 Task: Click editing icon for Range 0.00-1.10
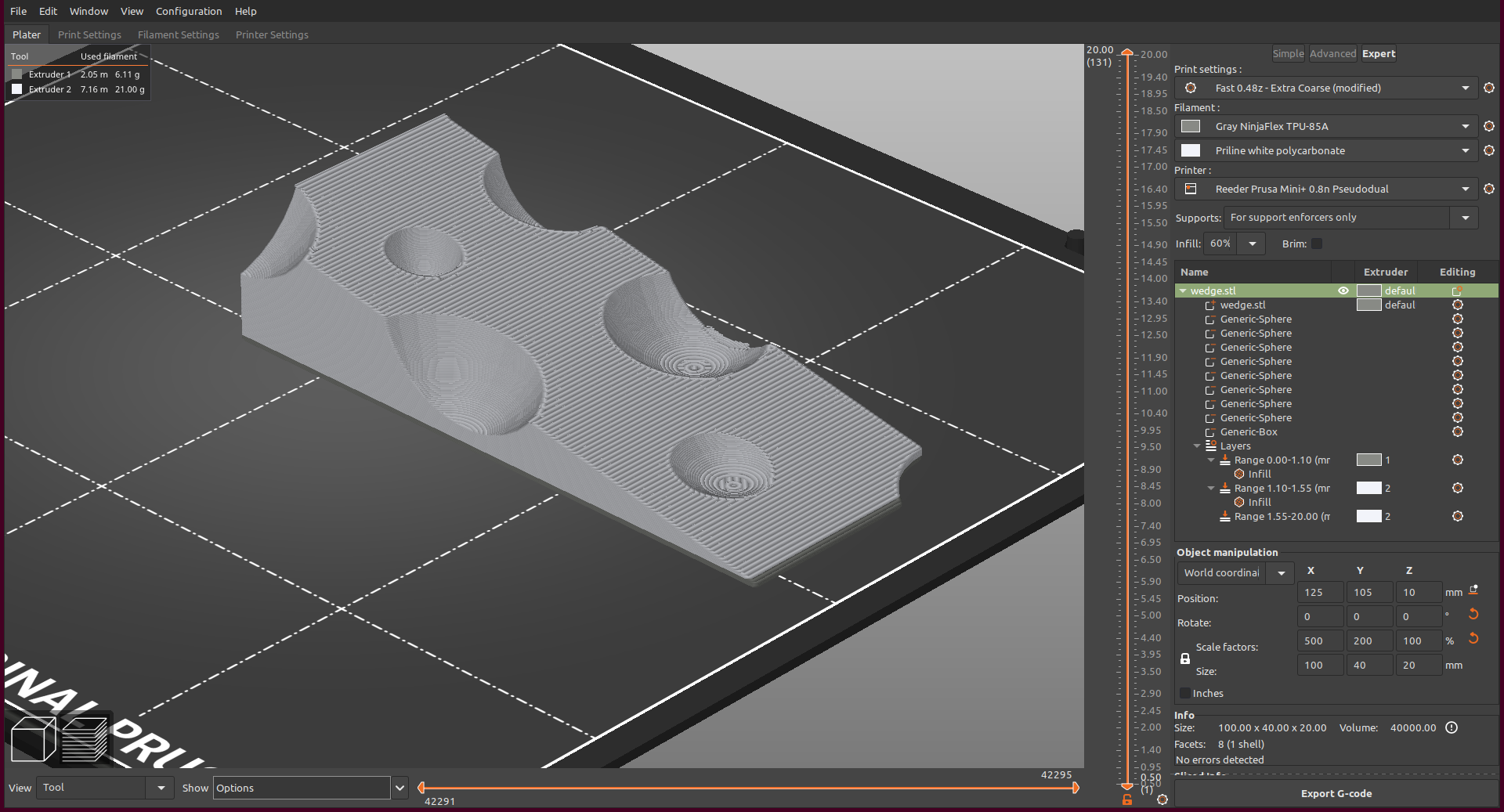point(1458,460)
